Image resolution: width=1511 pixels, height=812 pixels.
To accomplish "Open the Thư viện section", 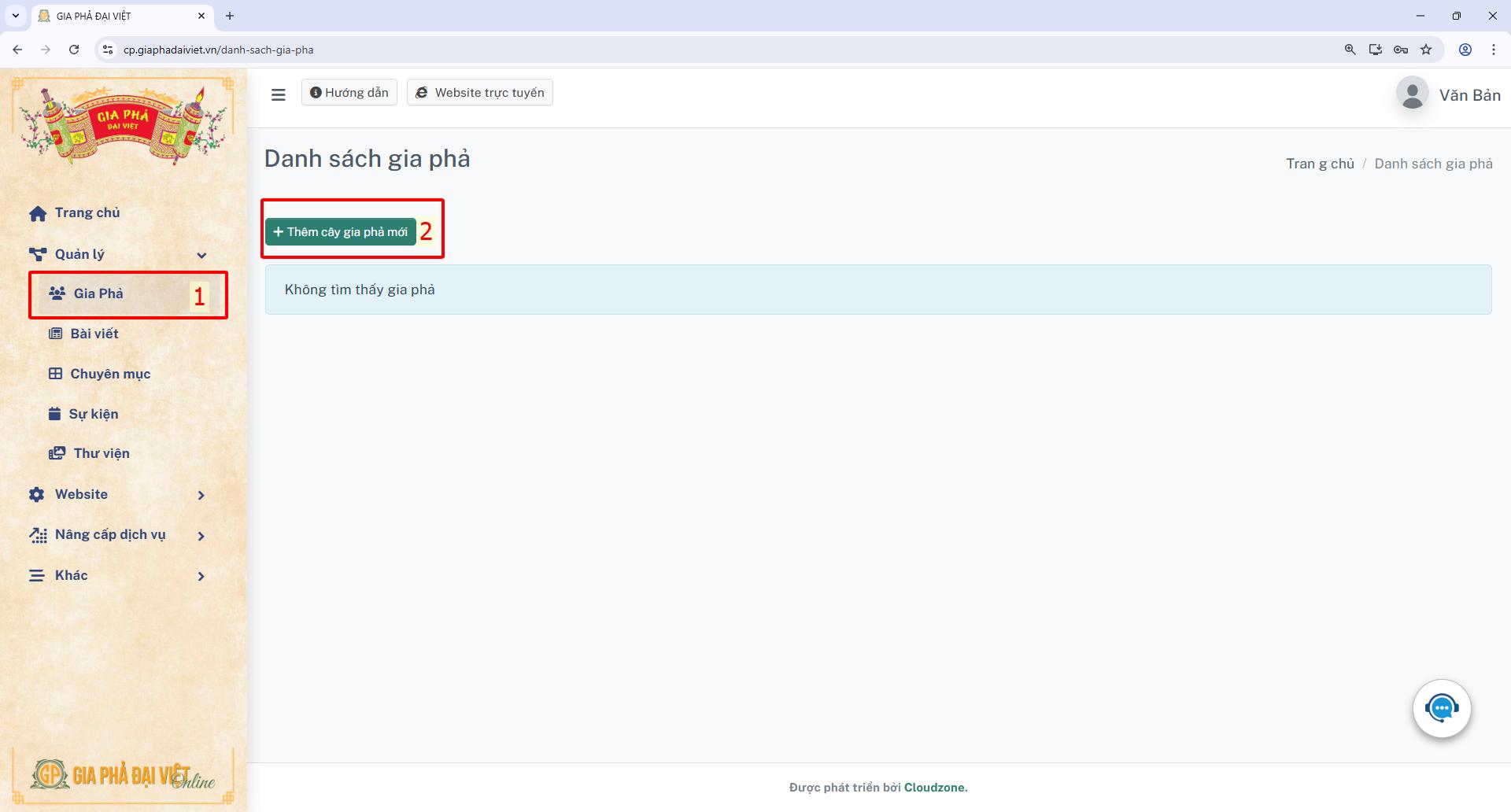I will click(x=101, y=453).
